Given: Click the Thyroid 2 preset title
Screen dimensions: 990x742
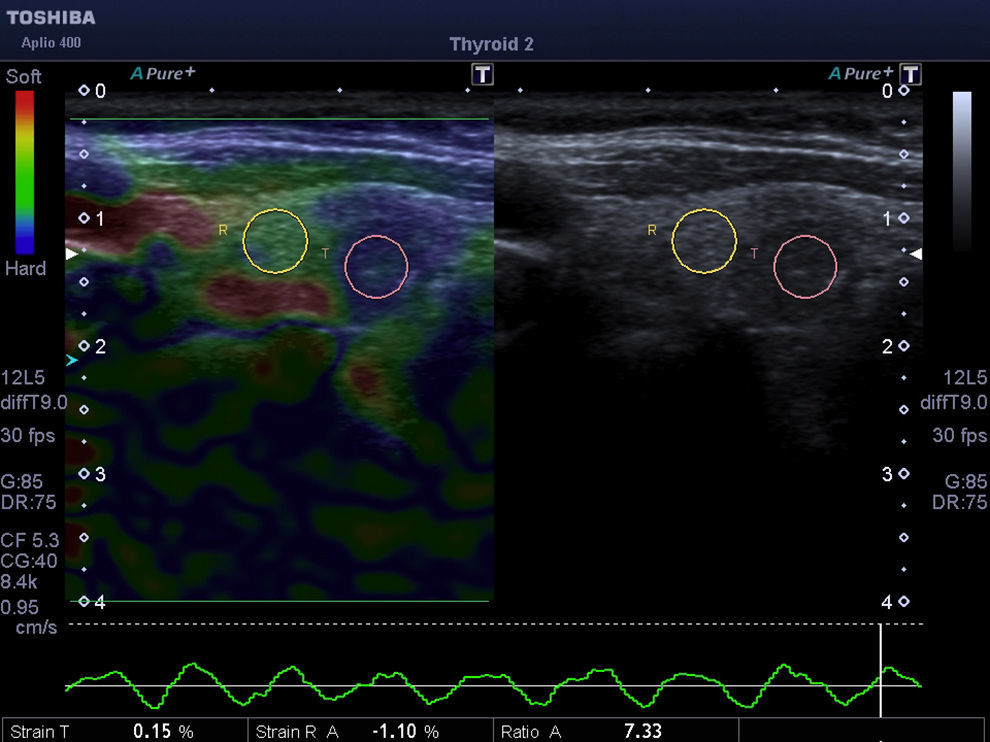Looking at the screenshot, I should coord(491,44).
